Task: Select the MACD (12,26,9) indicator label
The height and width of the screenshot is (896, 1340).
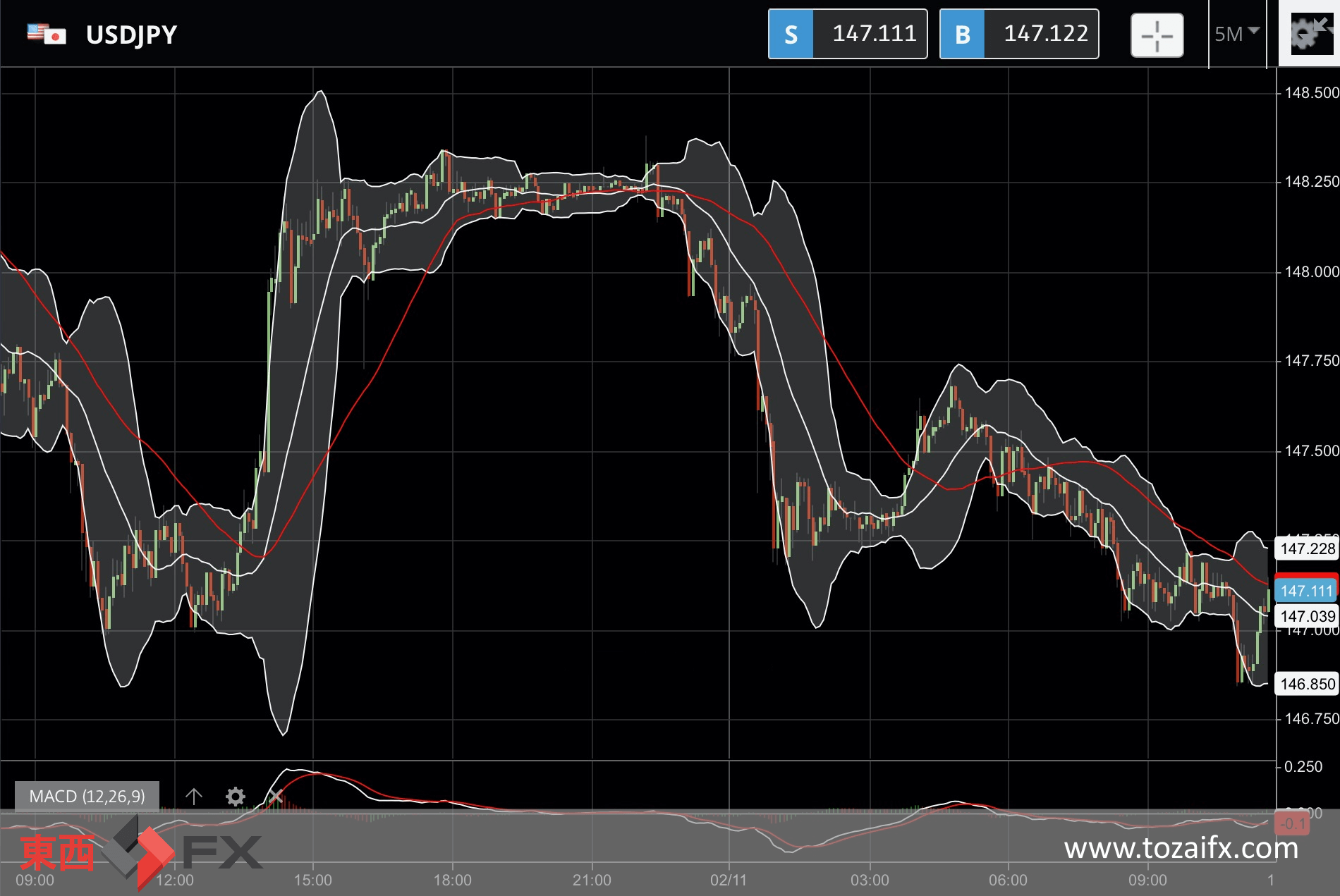Action: (x=87, y=797)
